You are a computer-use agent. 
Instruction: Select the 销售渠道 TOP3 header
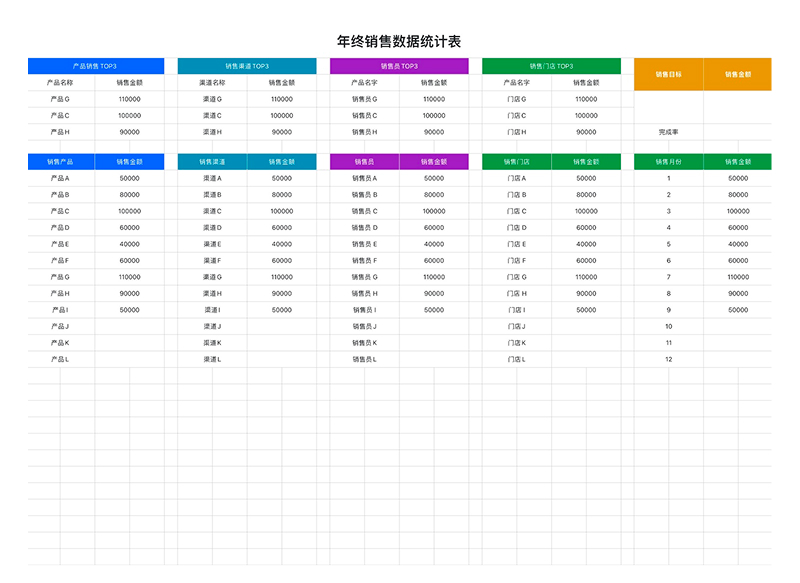point(247,66)
